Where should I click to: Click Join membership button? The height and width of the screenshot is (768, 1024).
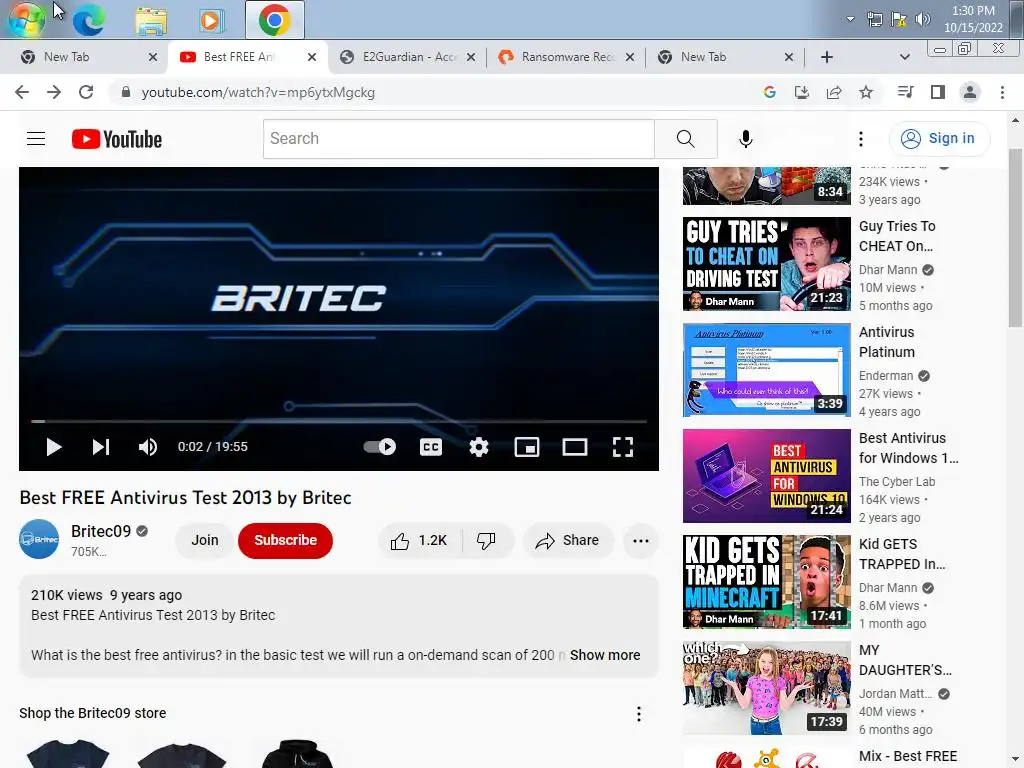(x=204, y=540)
